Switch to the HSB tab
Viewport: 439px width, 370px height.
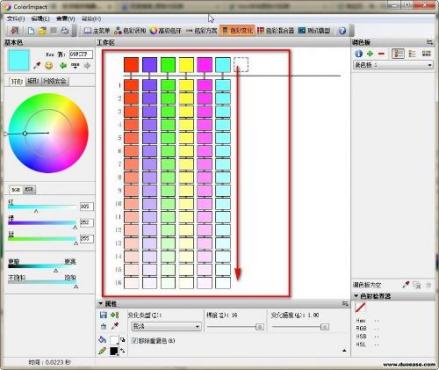click(29, 189)
